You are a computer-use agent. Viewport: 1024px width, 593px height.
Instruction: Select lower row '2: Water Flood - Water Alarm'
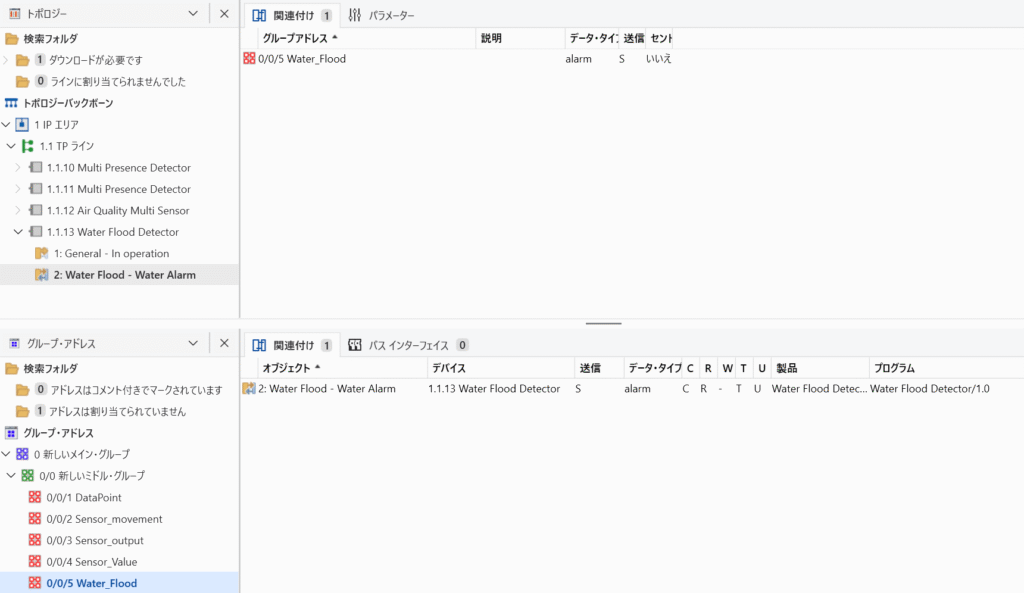[632, 389]
